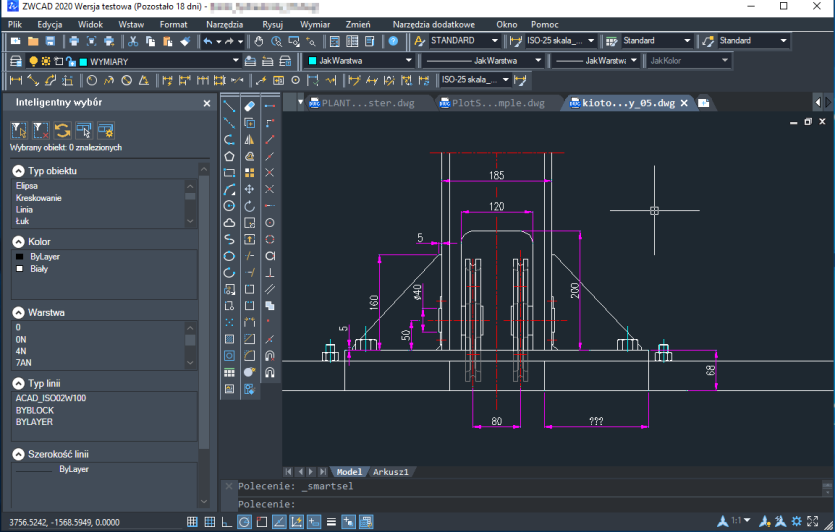Open the annotation scale 1:1 dropdown
The height and width of the screenshot is (532, 835).
click(747, 520)
